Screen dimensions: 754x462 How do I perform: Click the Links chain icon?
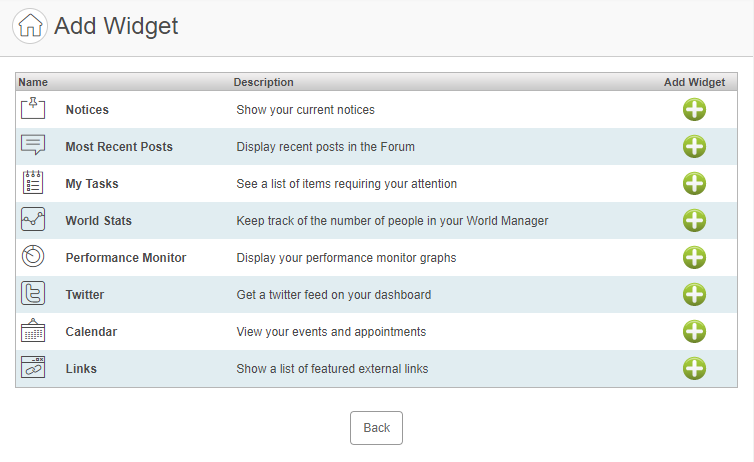[33, 367]
